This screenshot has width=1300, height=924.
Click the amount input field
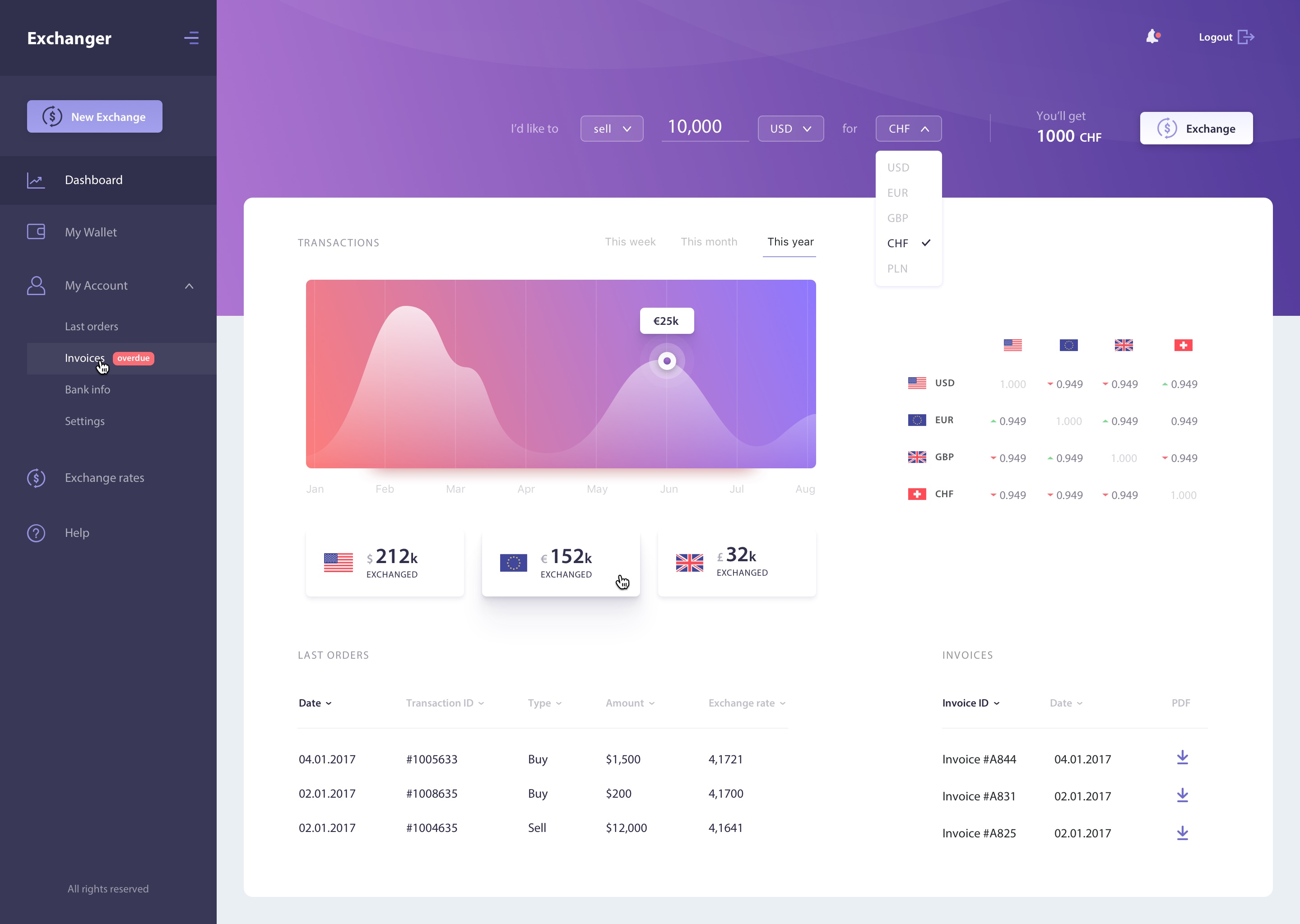pos(697,128)
